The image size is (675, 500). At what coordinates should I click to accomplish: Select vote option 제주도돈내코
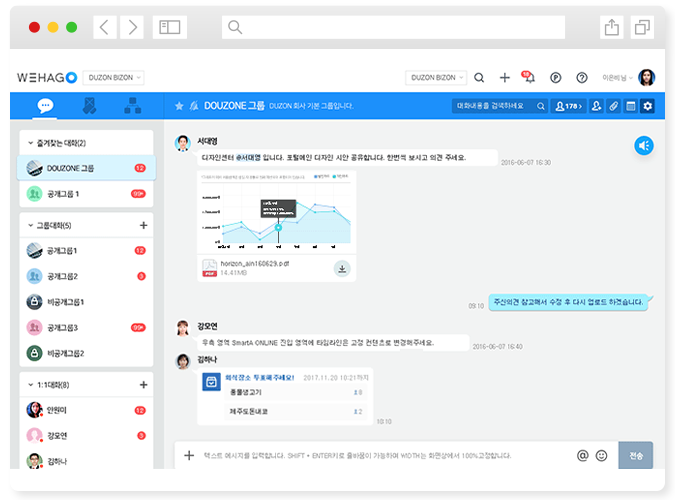tap(294, 412)
